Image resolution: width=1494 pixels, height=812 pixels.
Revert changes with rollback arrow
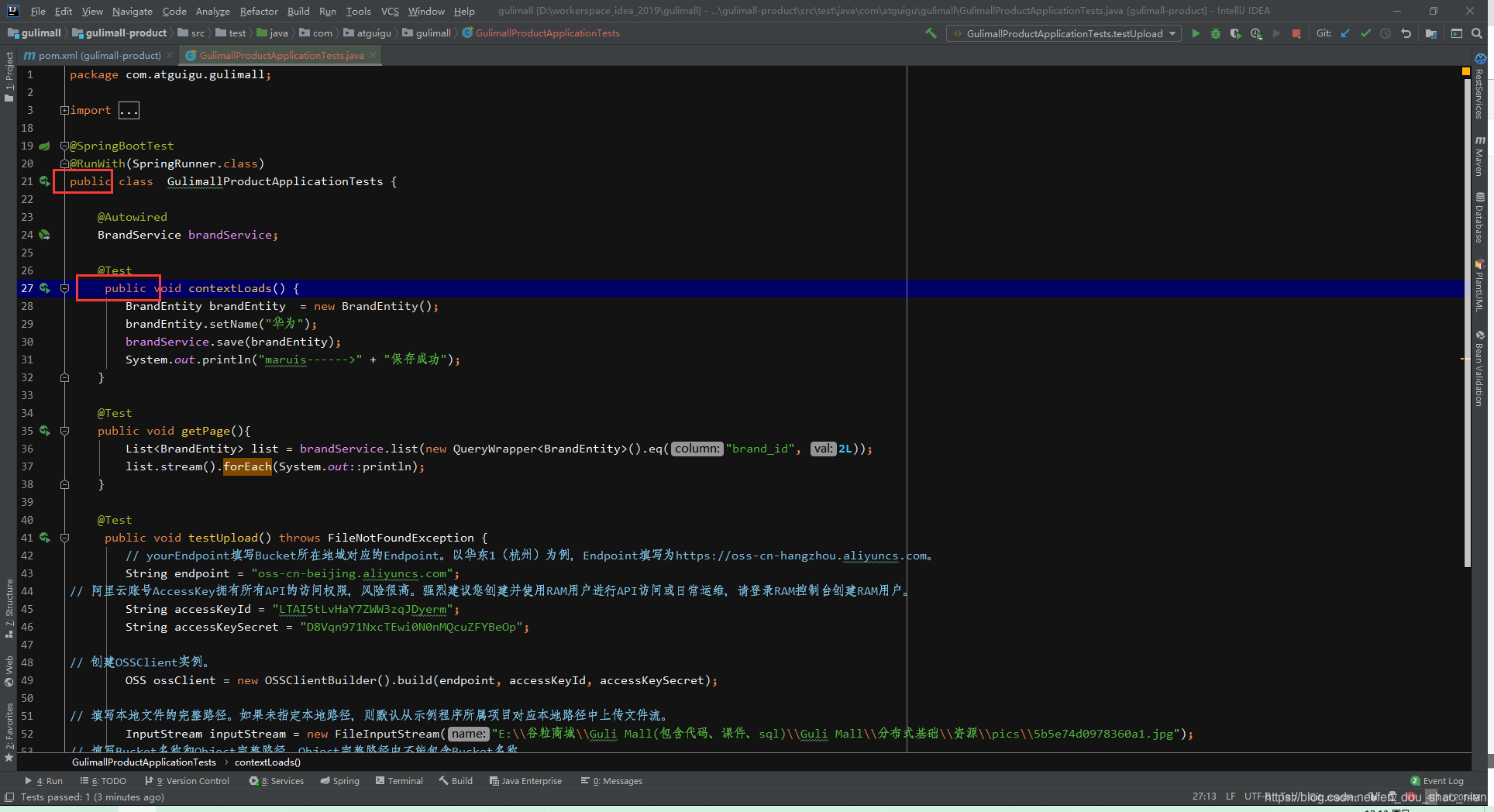(1406, 33)
